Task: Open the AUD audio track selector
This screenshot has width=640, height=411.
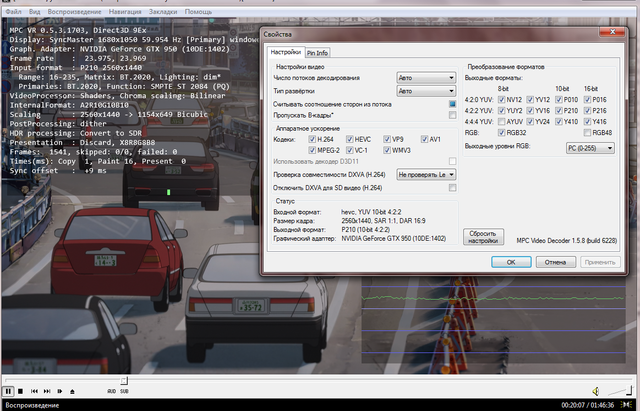Action: click(x=111, y=391)
